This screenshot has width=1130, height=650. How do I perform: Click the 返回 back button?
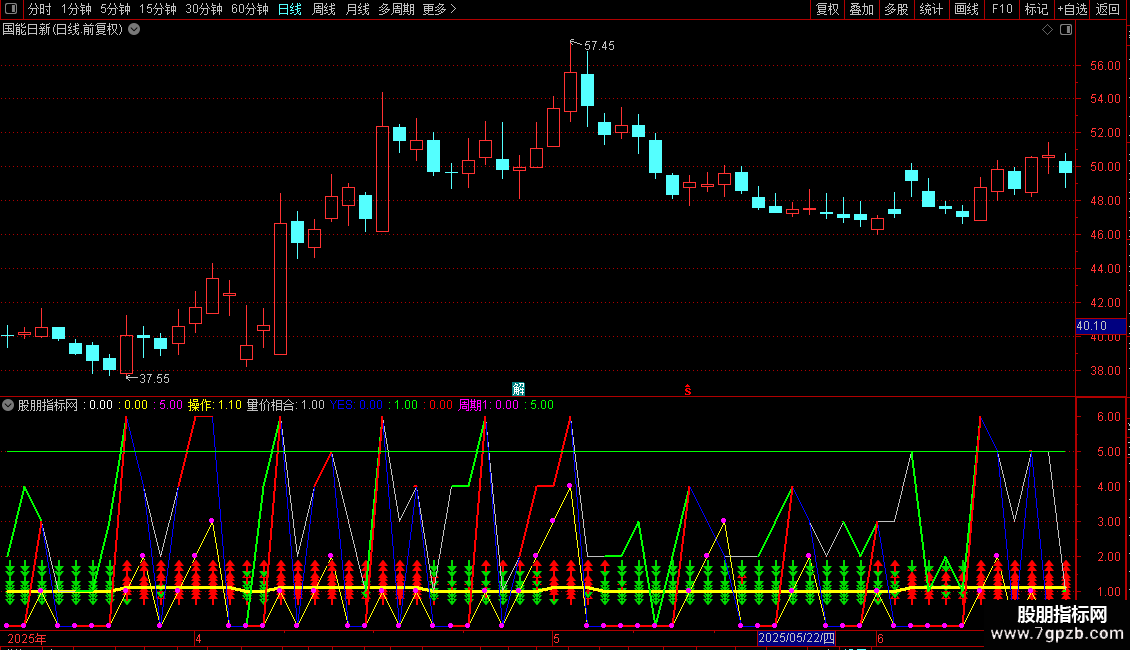coord(1108,9)
